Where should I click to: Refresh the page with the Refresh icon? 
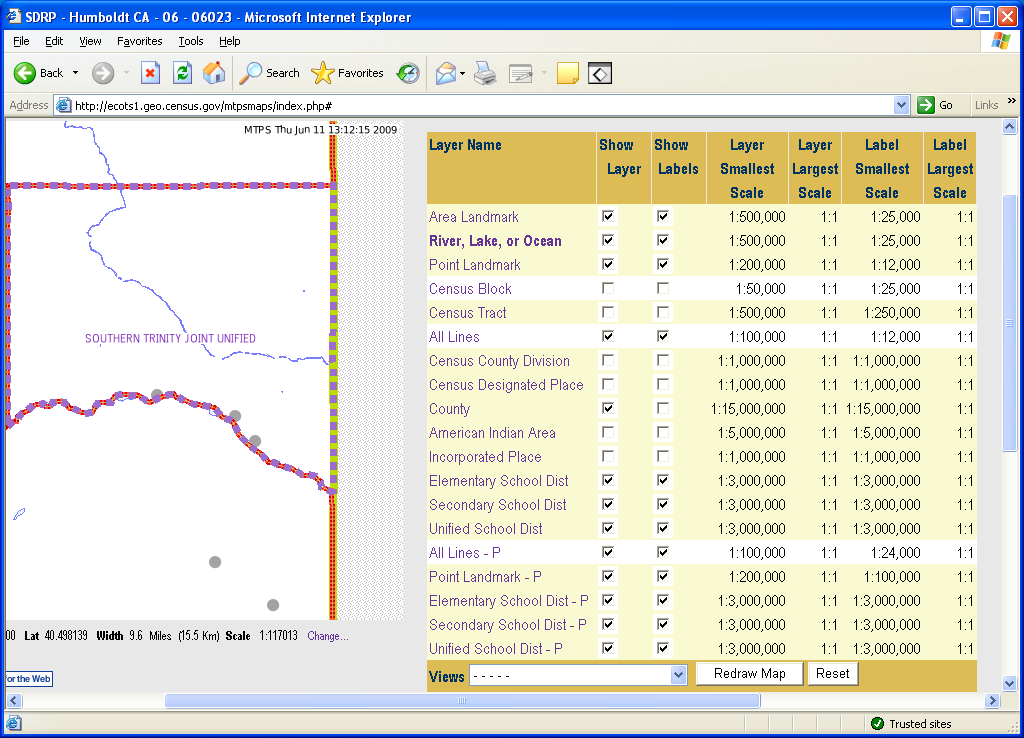182,73
